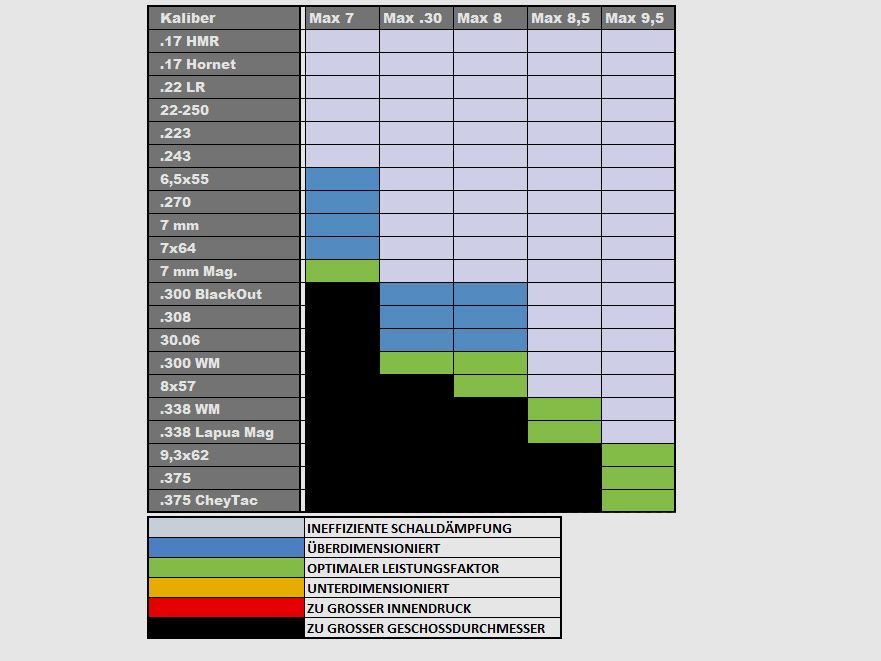This screenshot has height=661, width=881.
Task: Click green cell for .338 WM Max 8,5
Action: click(564, 409)
